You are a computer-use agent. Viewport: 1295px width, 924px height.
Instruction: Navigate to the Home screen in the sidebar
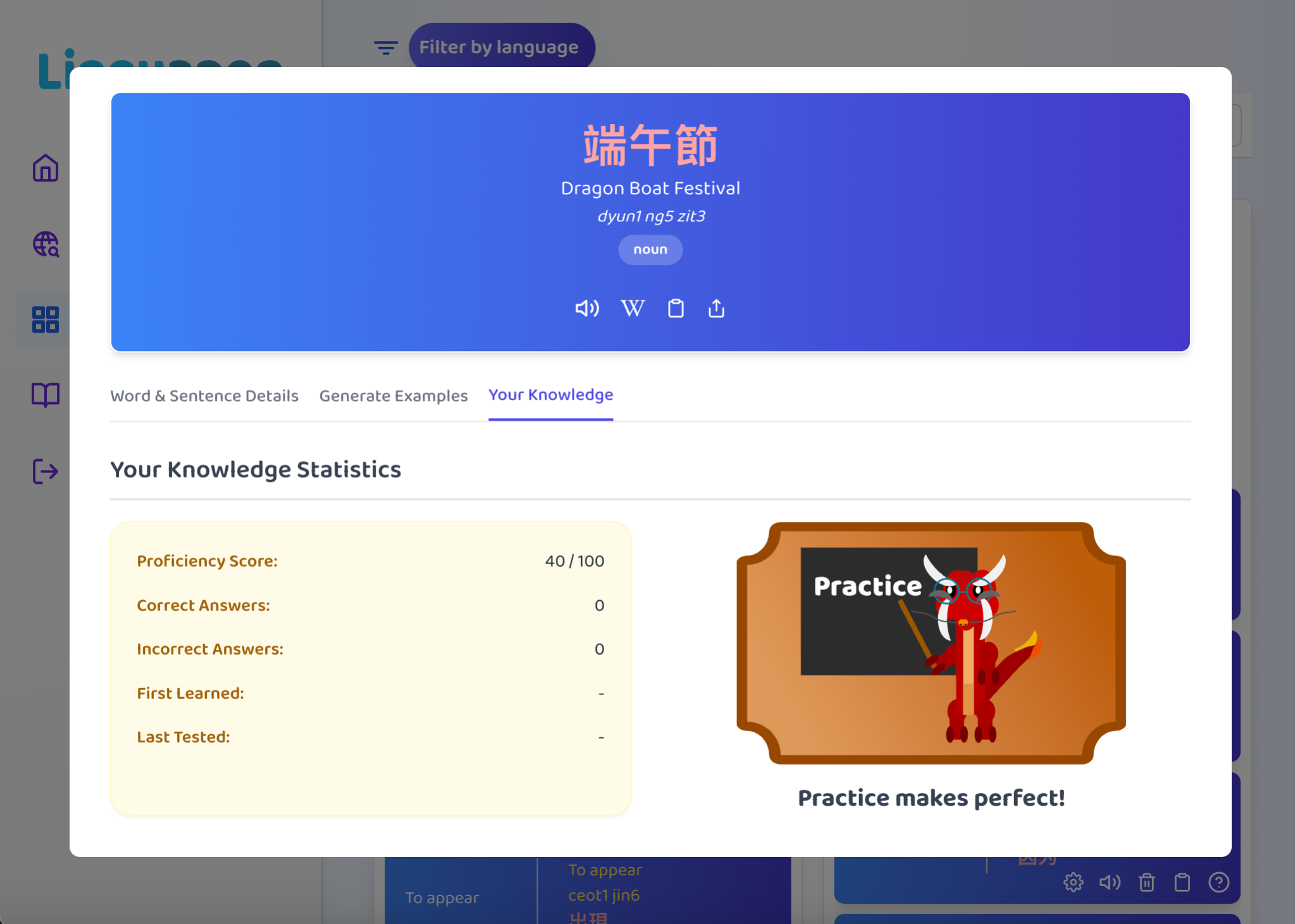coord(44,168)
